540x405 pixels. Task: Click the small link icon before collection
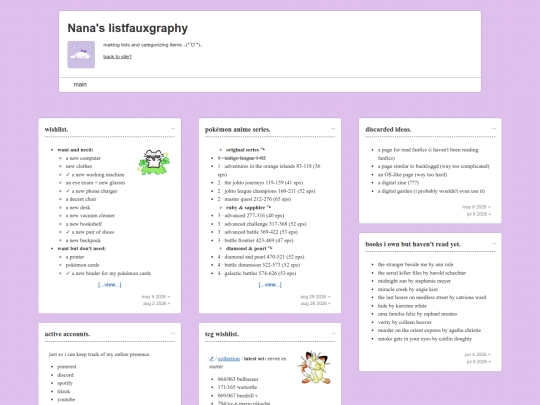click(211, 359)
